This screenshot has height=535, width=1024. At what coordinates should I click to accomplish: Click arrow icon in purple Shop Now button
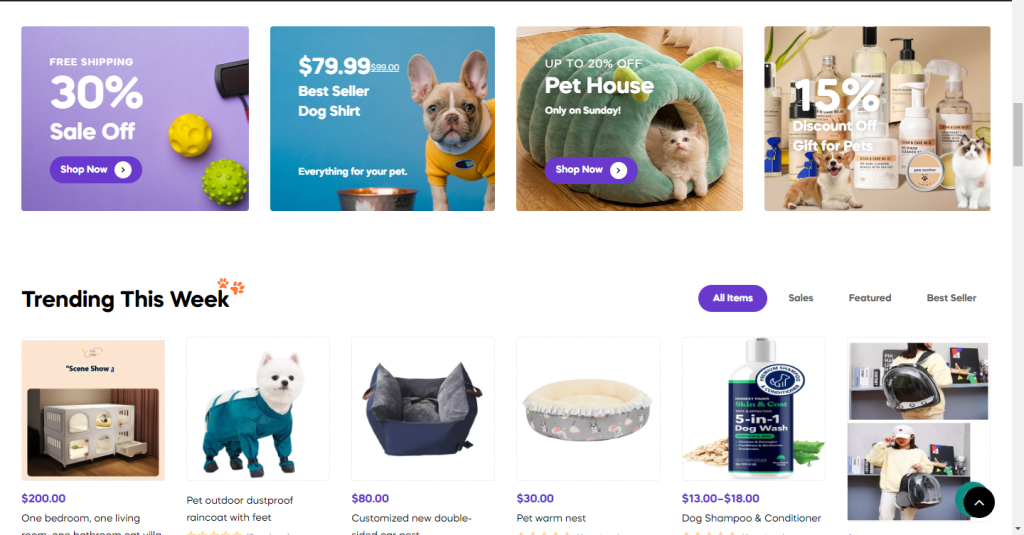tap(123, 170)
